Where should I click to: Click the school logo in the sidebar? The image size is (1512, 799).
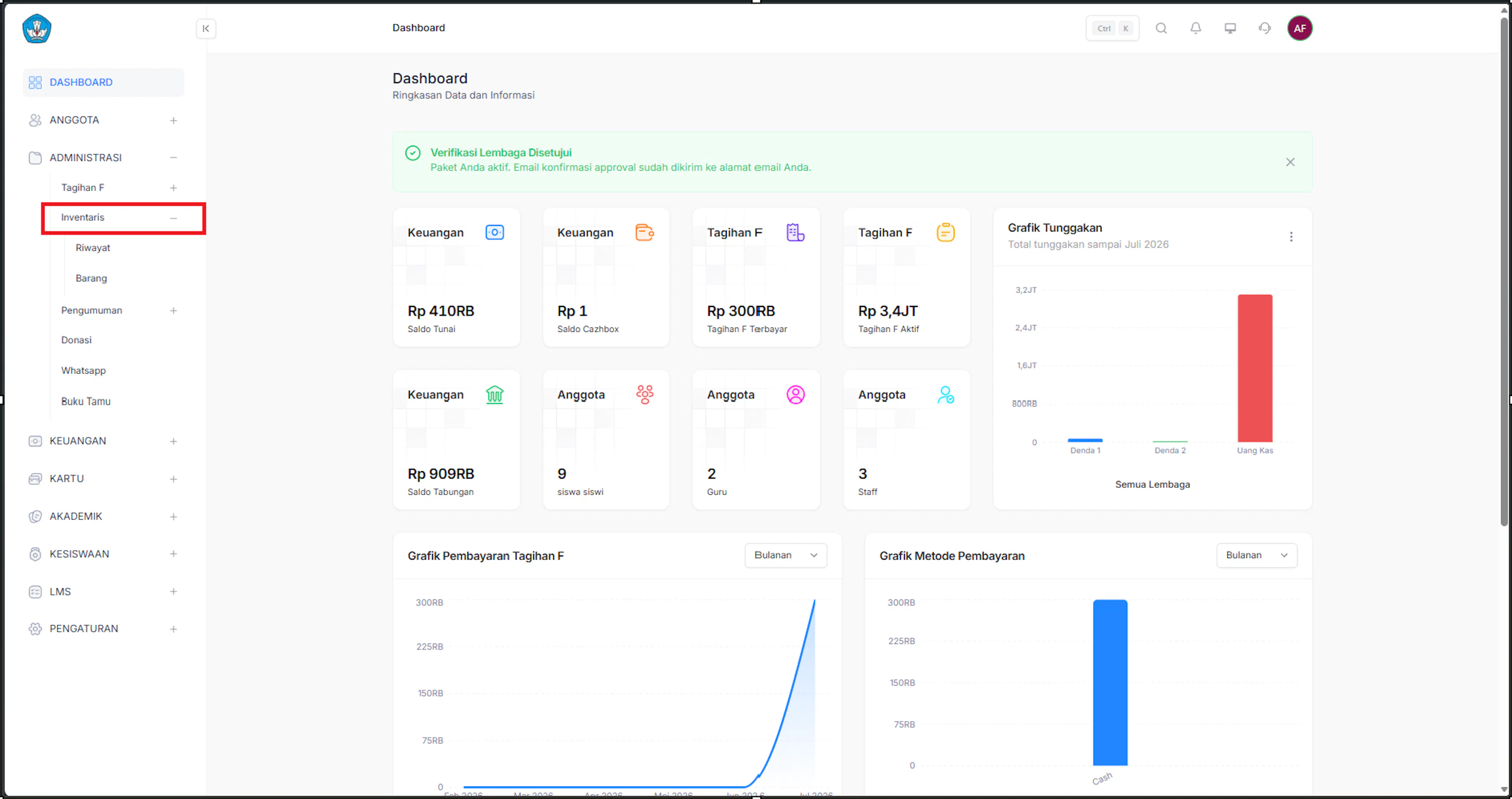(37, 28)
